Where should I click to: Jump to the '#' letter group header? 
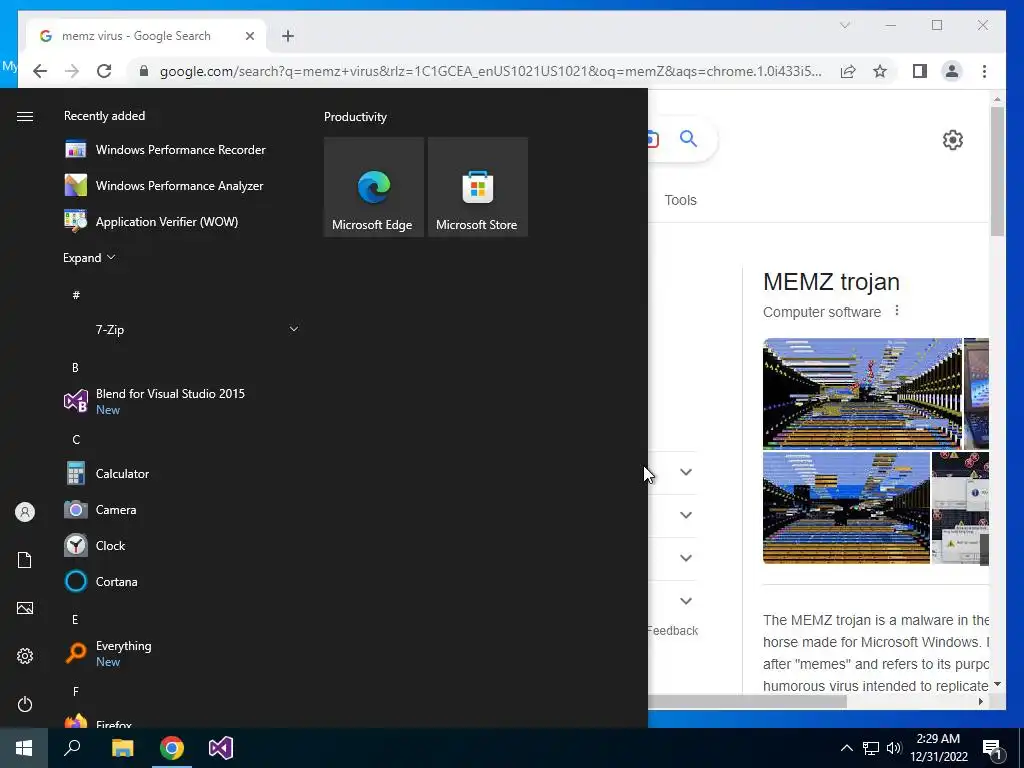click(76, 295)
